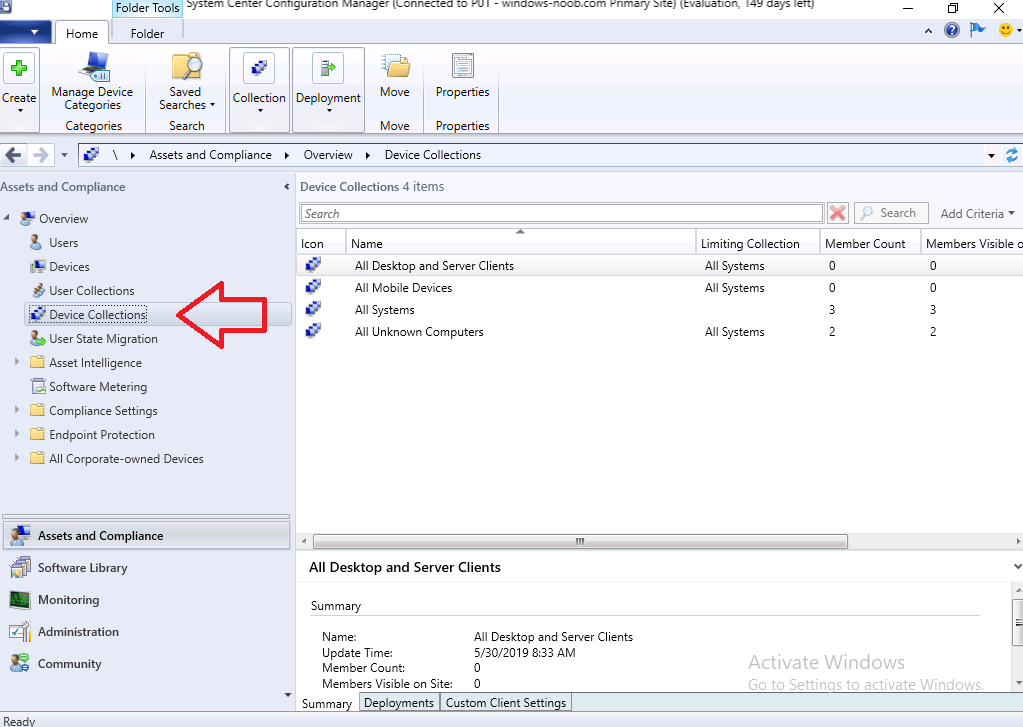Click the Administration workspace icon
Image resolution: width=1023 pixels, height=727 pixels.
tap(20, 632)
